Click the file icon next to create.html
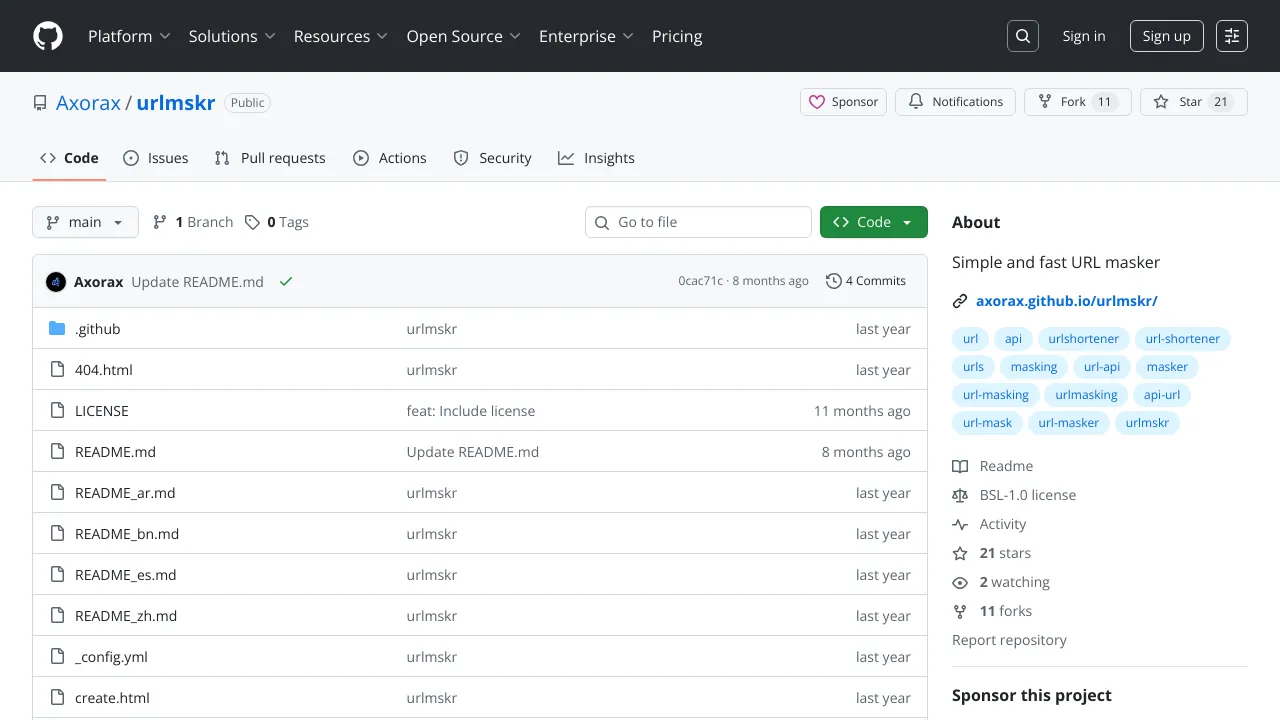The height and width of the screenshot is (720, 1280). (x=57, y=698)
